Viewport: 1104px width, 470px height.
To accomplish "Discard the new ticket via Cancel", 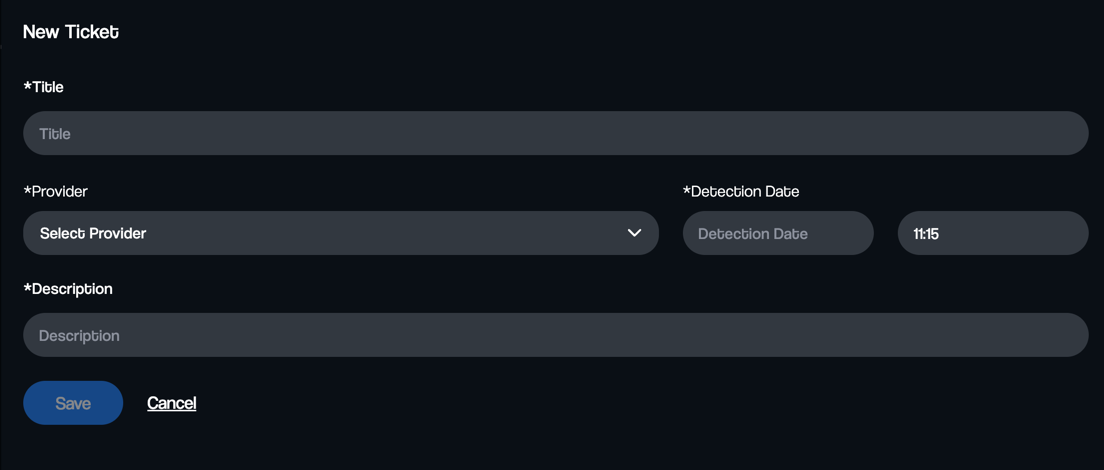I will [172, 402].
